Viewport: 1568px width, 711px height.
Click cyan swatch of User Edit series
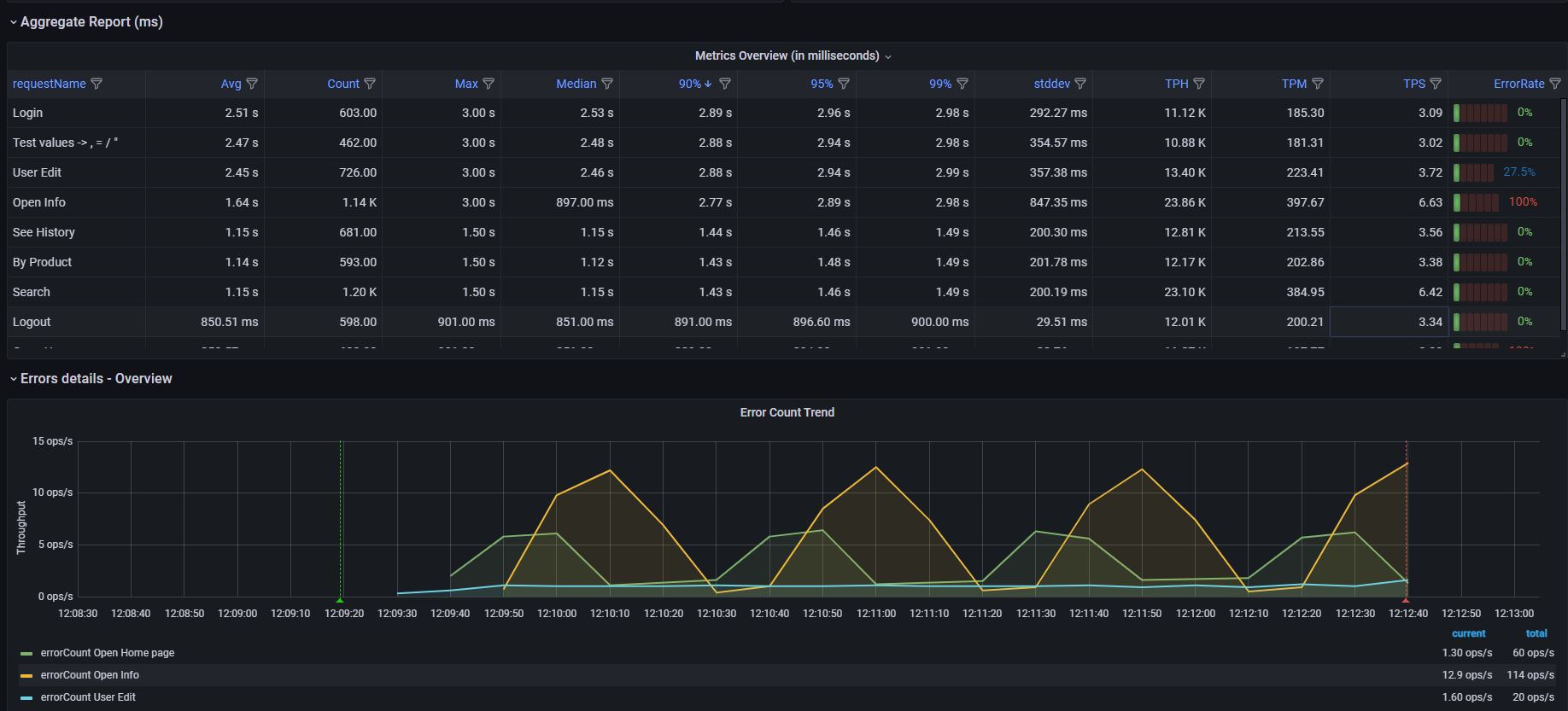pyautogui.click(x=26, y=698)
